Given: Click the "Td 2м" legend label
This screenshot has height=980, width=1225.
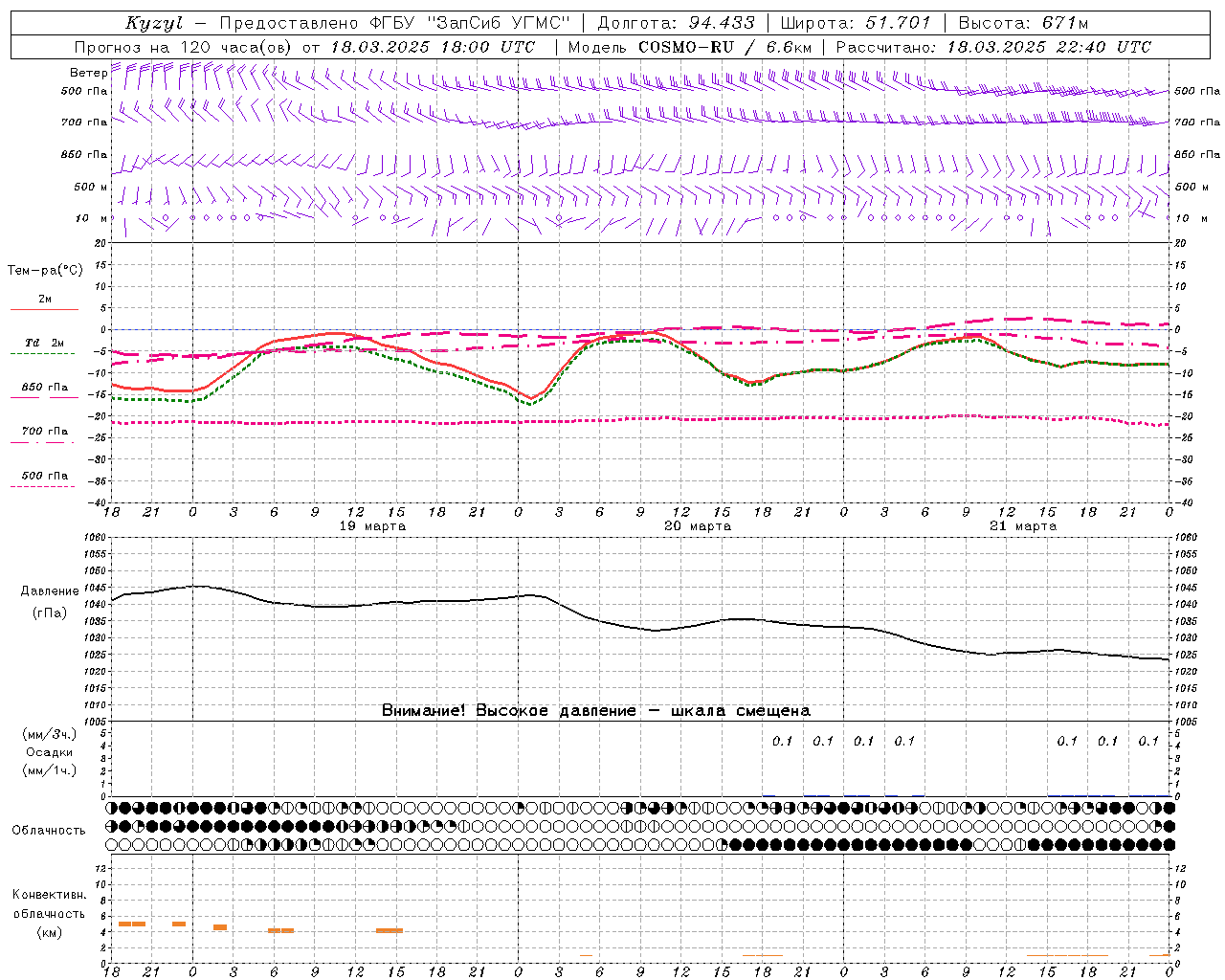Looking at the screenshot, I should click(45, 343).
